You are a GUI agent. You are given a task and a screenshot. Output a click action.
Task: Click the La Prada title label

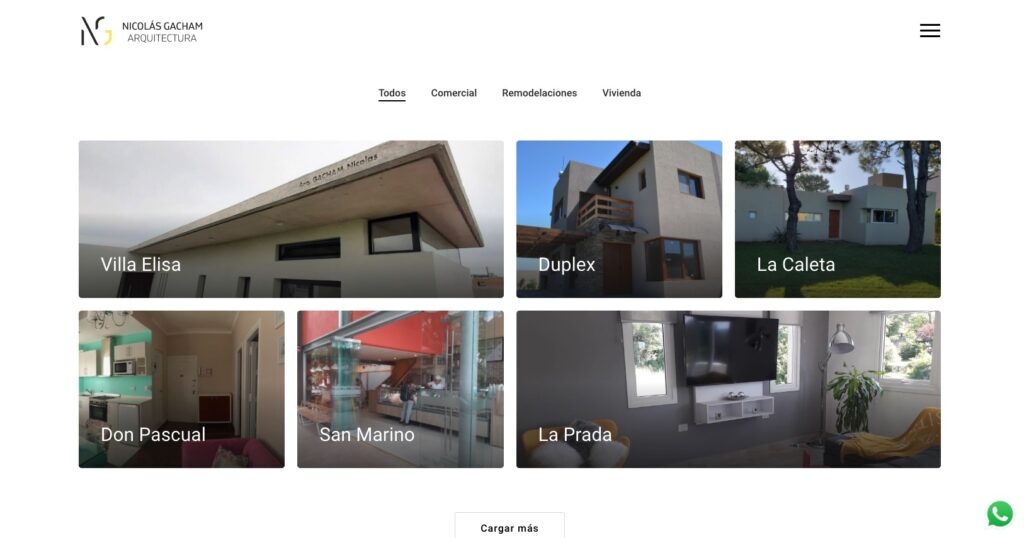[x=575, y=434]
